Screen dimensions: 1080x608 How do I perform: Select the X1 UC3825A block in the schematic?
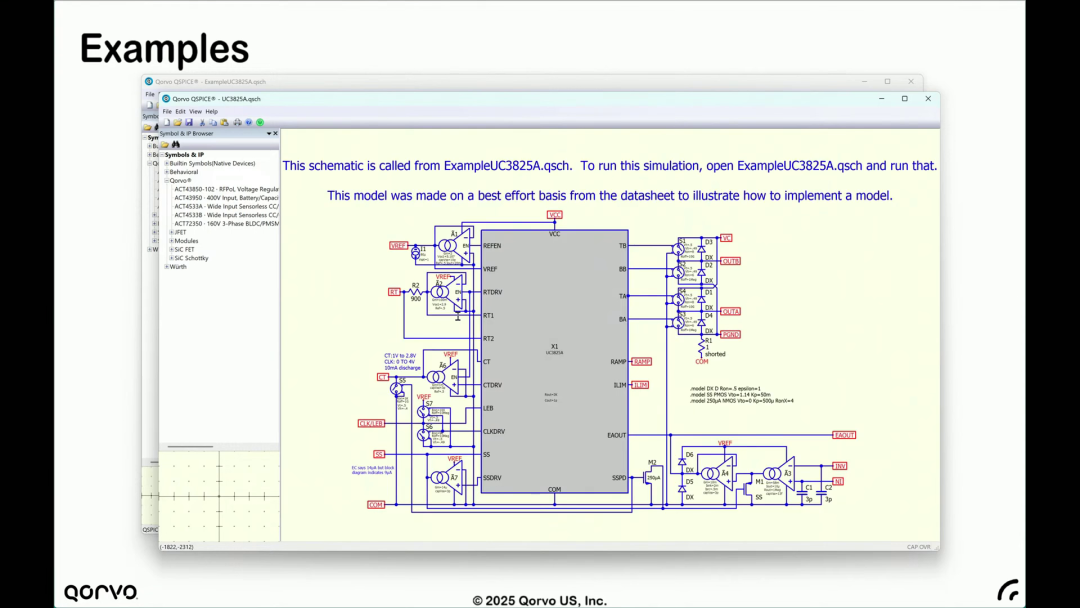(554, 361)
